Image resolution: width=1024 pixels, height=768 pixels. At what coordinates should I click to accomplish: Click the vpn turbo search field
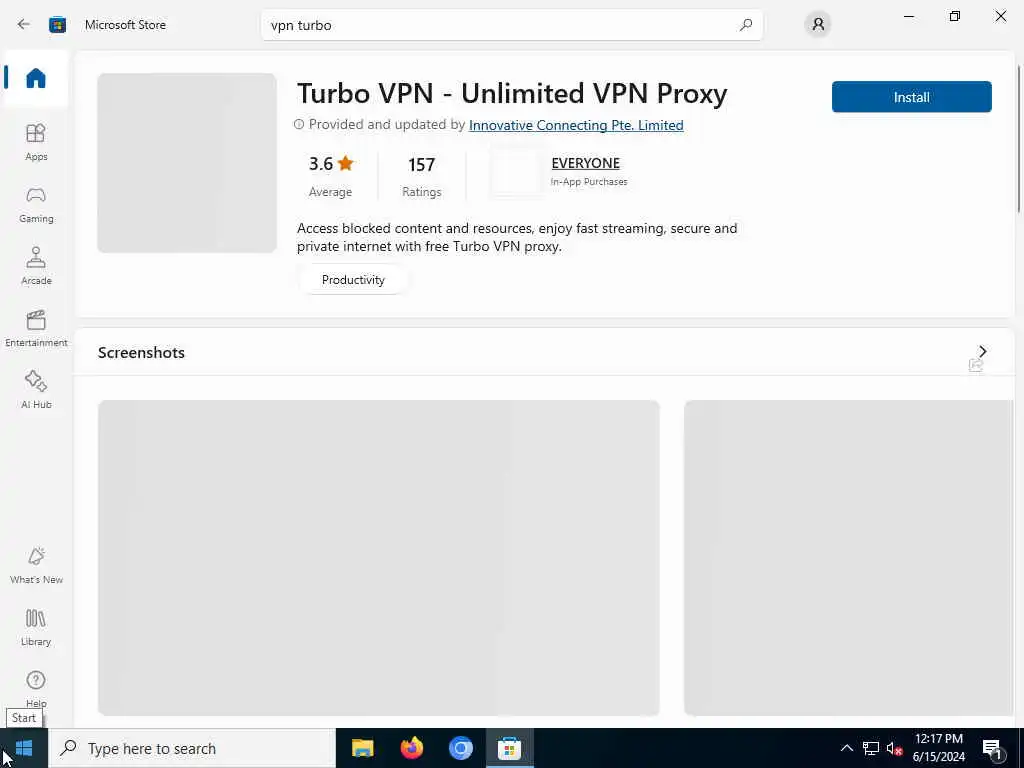tap(511, 25)
